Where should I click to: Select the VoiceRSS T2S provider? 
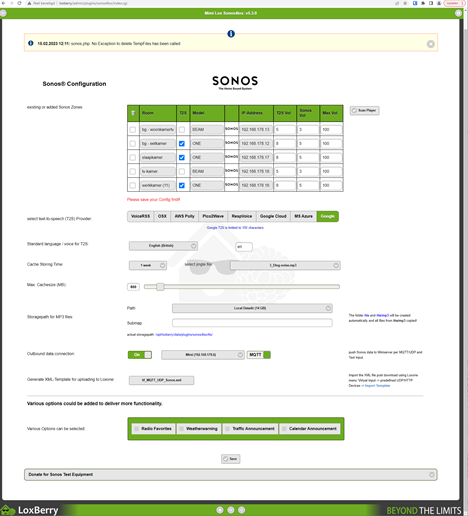pos(140,216)
